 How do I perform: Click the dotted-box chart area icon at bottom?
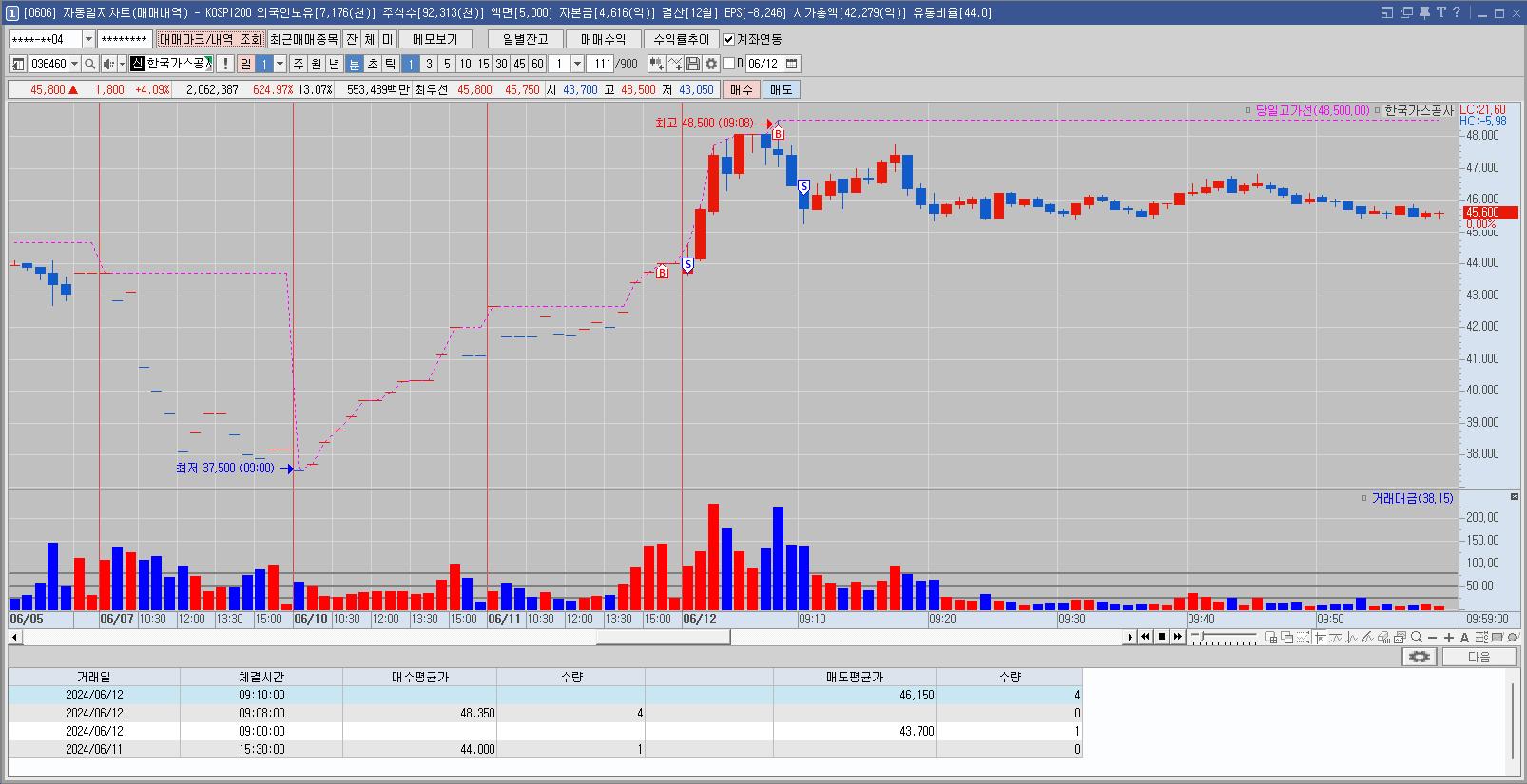pyautogui.click(x=1304, y=637)
